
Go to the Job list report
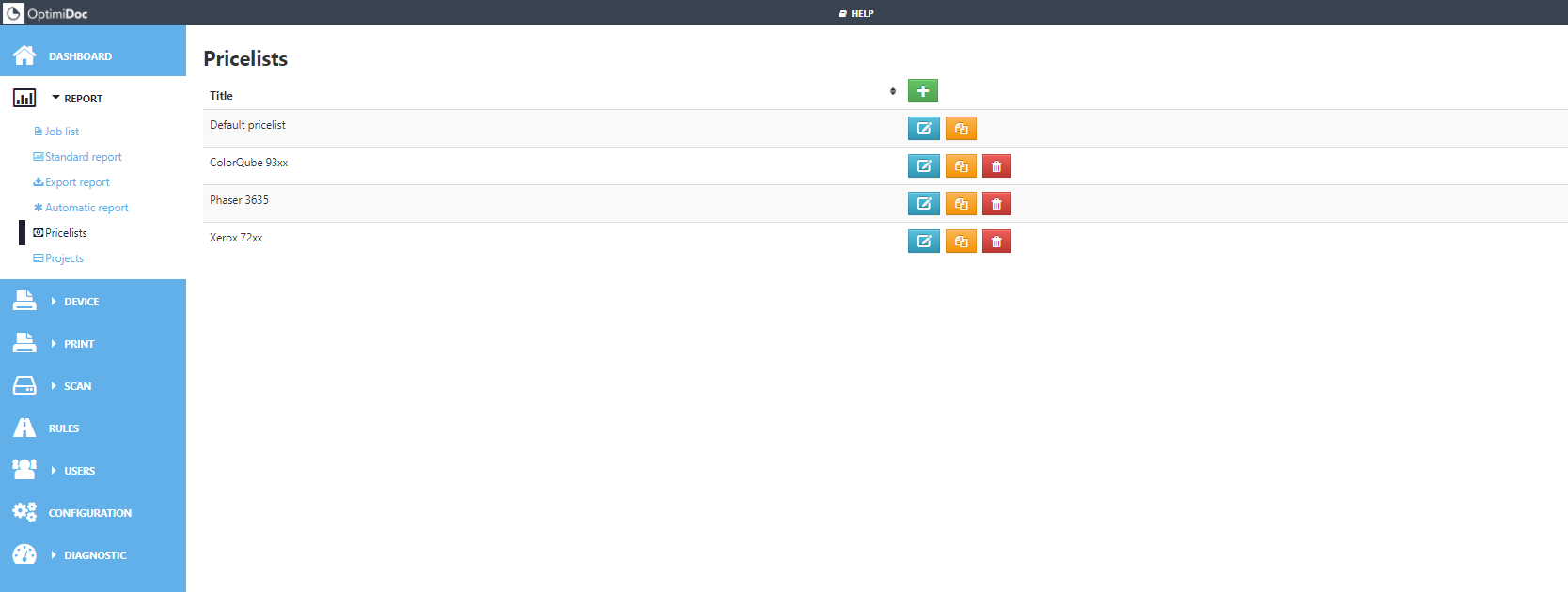point(61,132)
